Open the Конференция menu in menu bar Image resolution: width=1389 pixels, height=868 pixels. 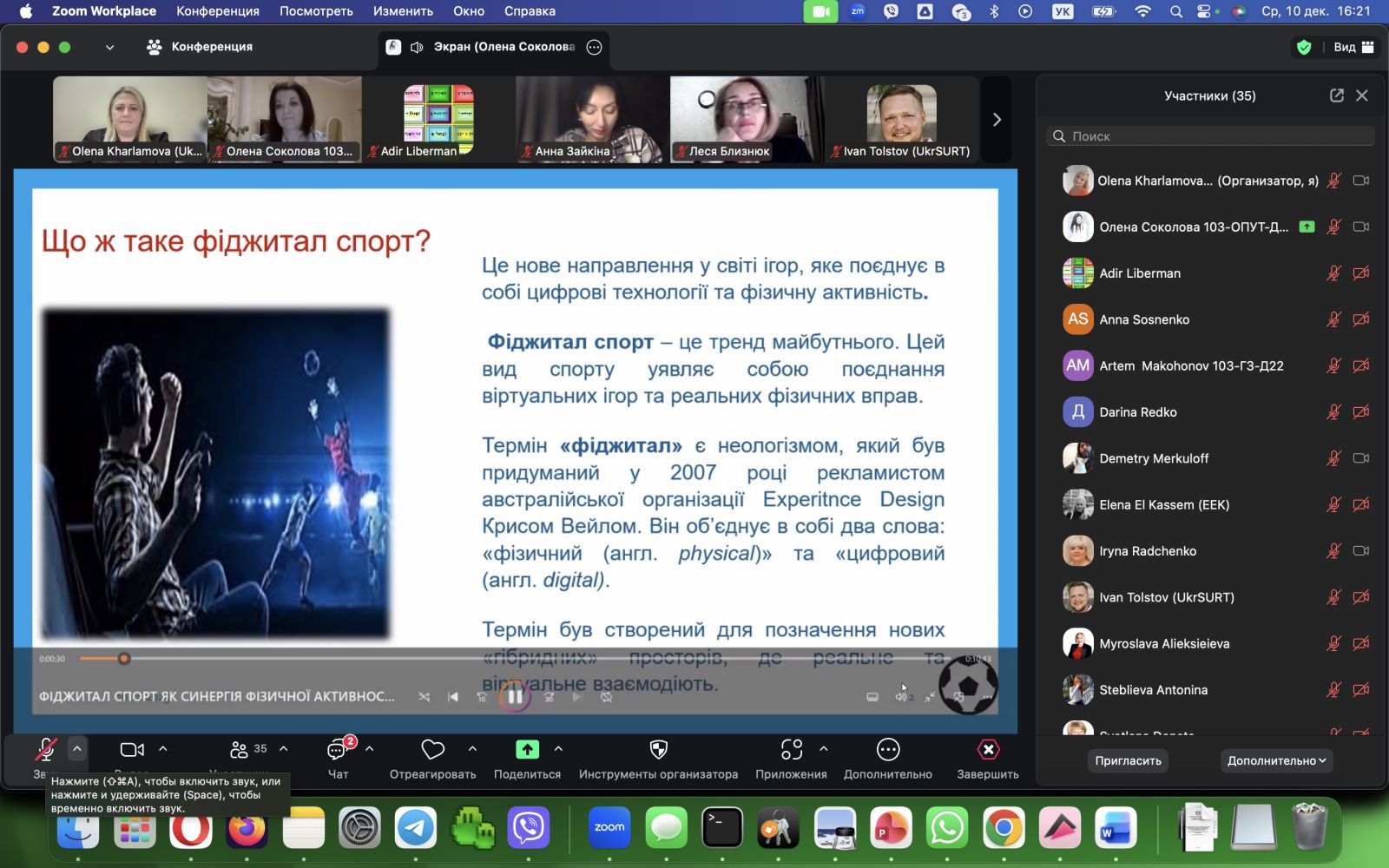point(217,11)
